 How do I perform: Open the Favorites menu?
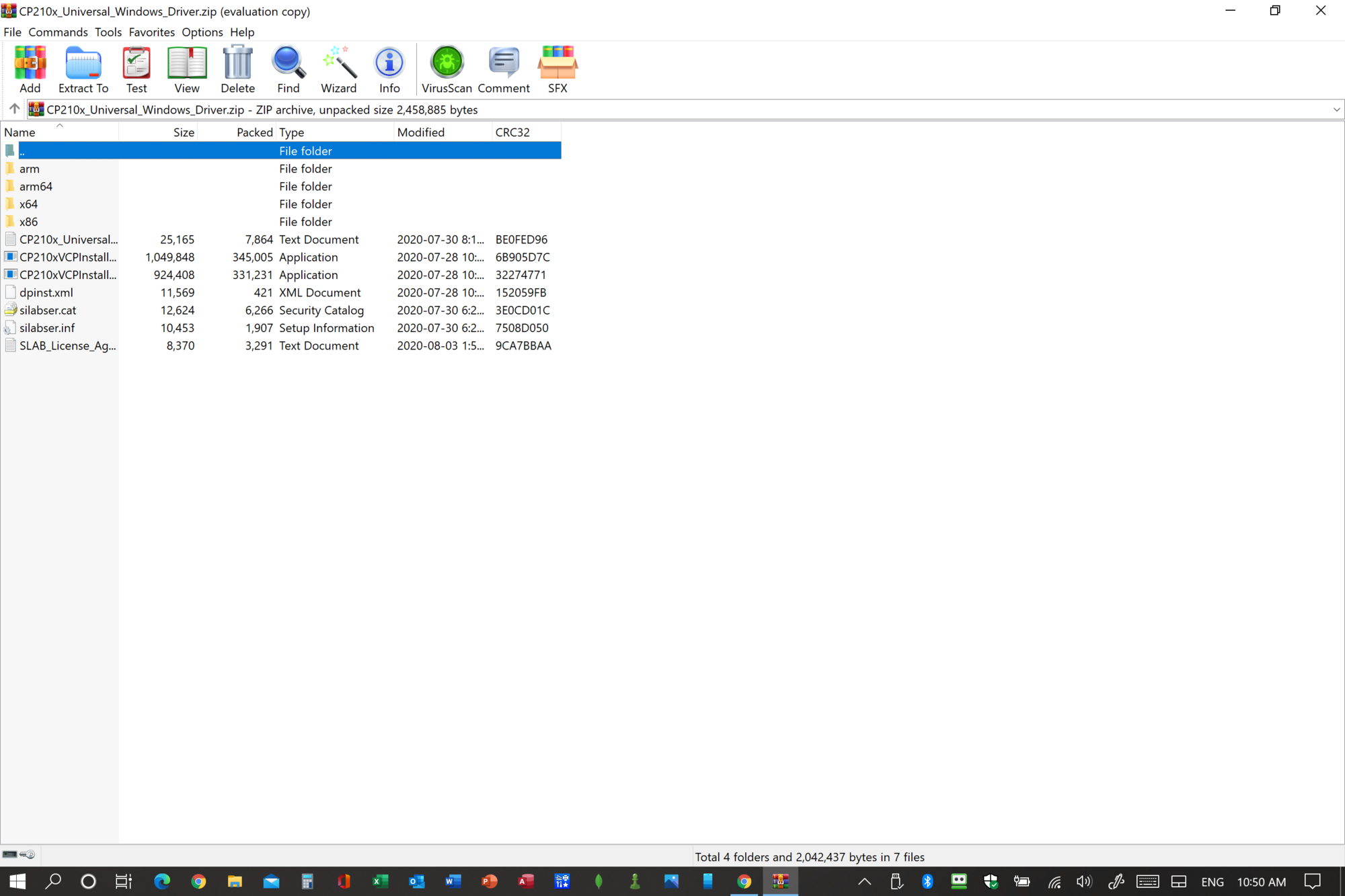pyautogui.click(x=151, y=32)
